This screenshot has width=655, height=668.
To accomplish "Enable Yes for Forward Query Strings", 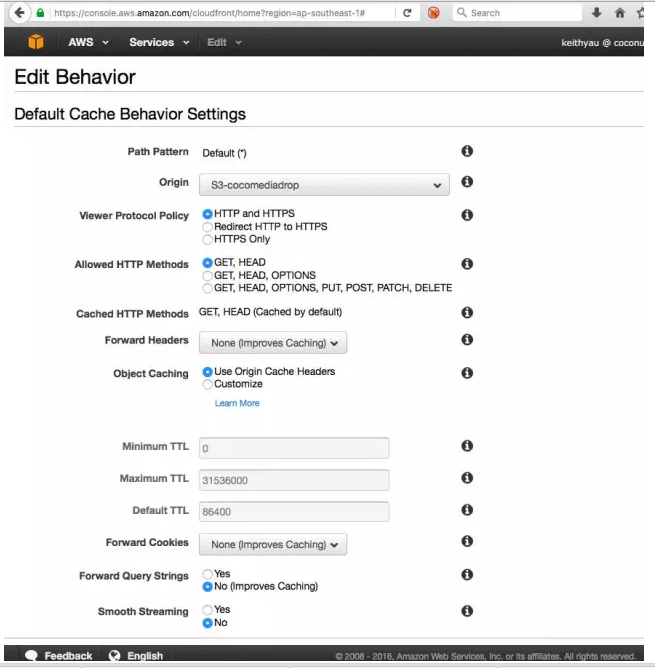I will pos(208,574).
